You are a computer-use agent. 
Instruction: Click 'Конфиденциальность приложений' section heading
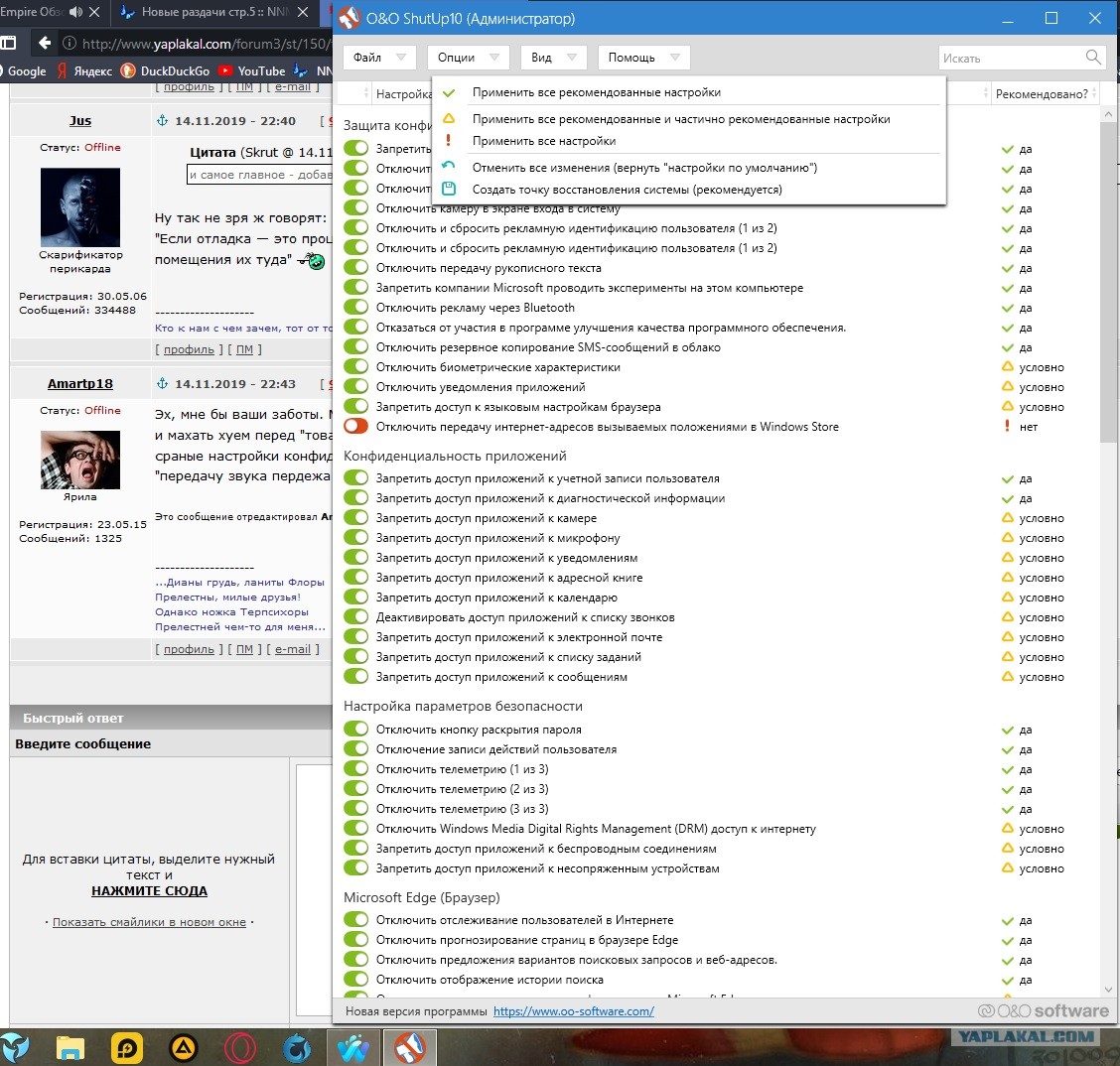(x=455, y=456)
